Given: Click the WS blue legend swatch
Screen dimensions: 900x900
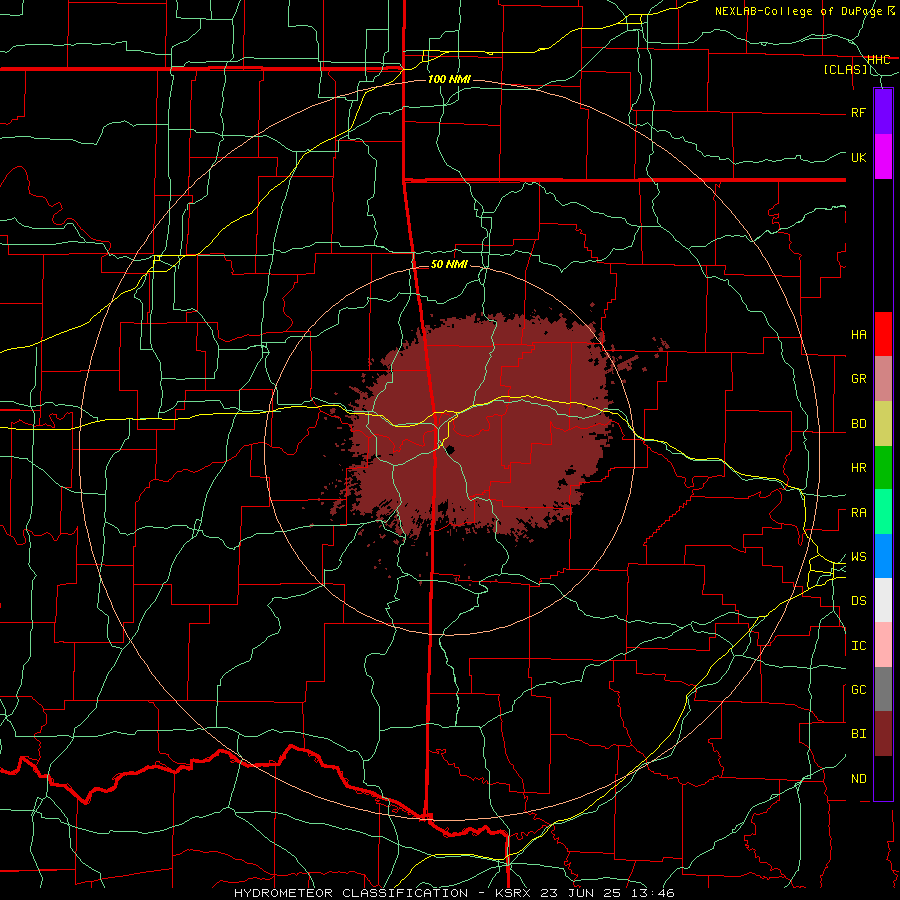Looking at the screenshot, I should click(x=883, y=556).
